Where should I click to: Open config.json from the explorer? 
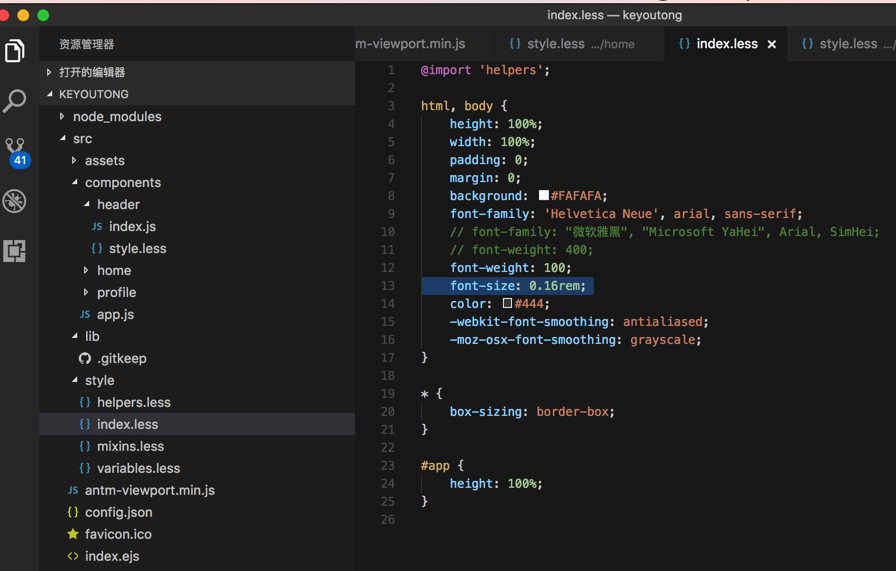(x=118, y=512)
